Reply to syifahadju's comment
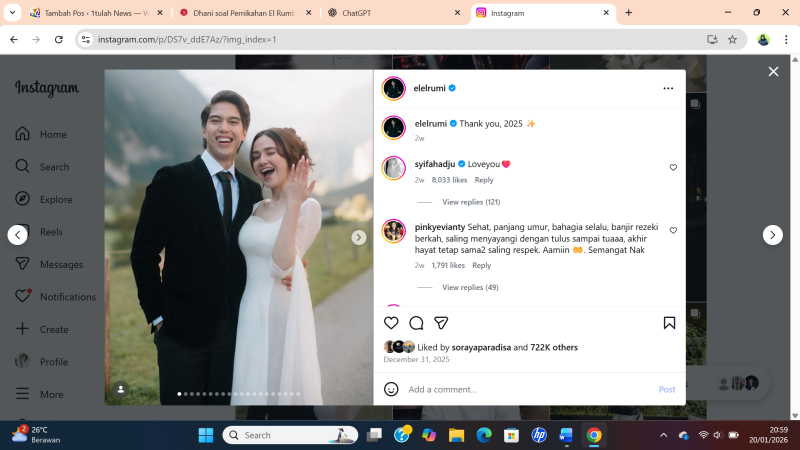Screen dimensions: 800x450 [x=484, y=180]
